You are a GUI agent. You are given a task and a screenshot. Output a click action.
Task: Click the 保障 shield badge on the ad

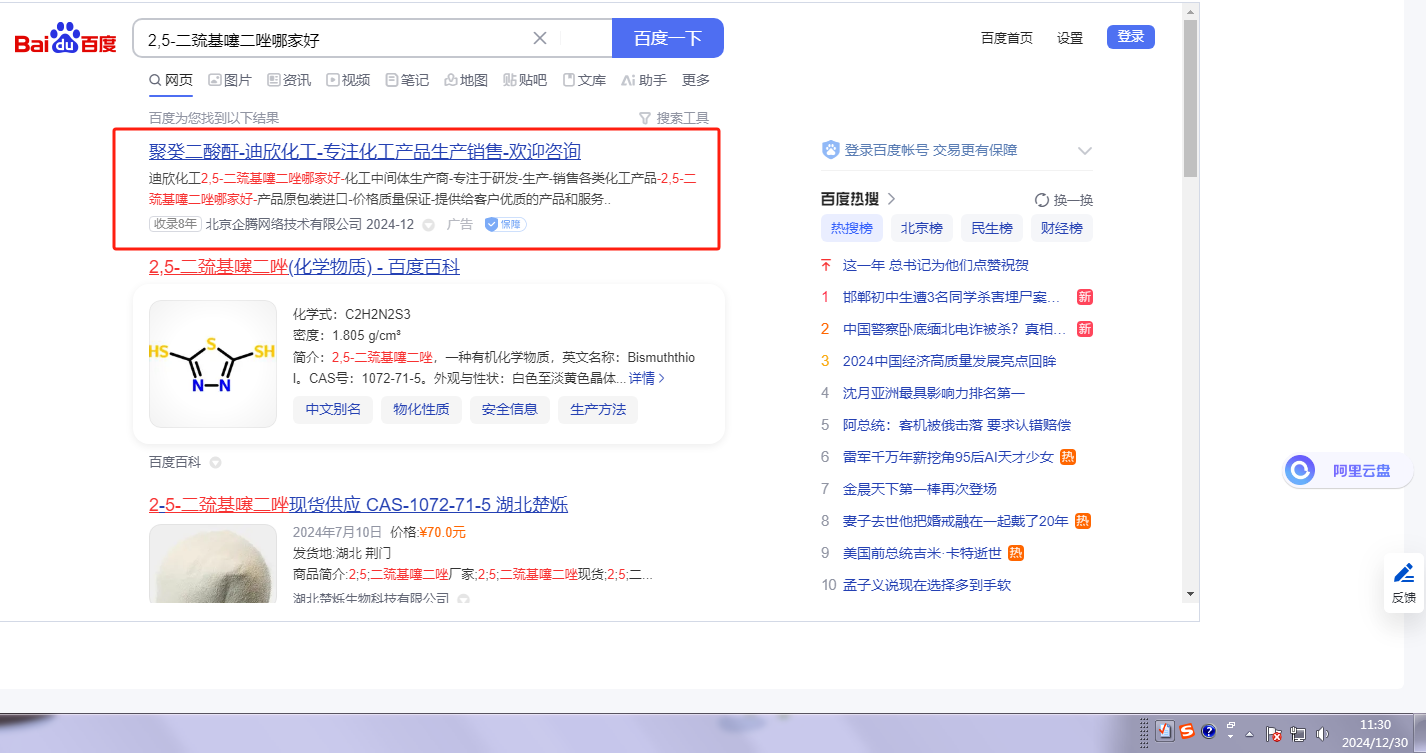pos(506,224)
